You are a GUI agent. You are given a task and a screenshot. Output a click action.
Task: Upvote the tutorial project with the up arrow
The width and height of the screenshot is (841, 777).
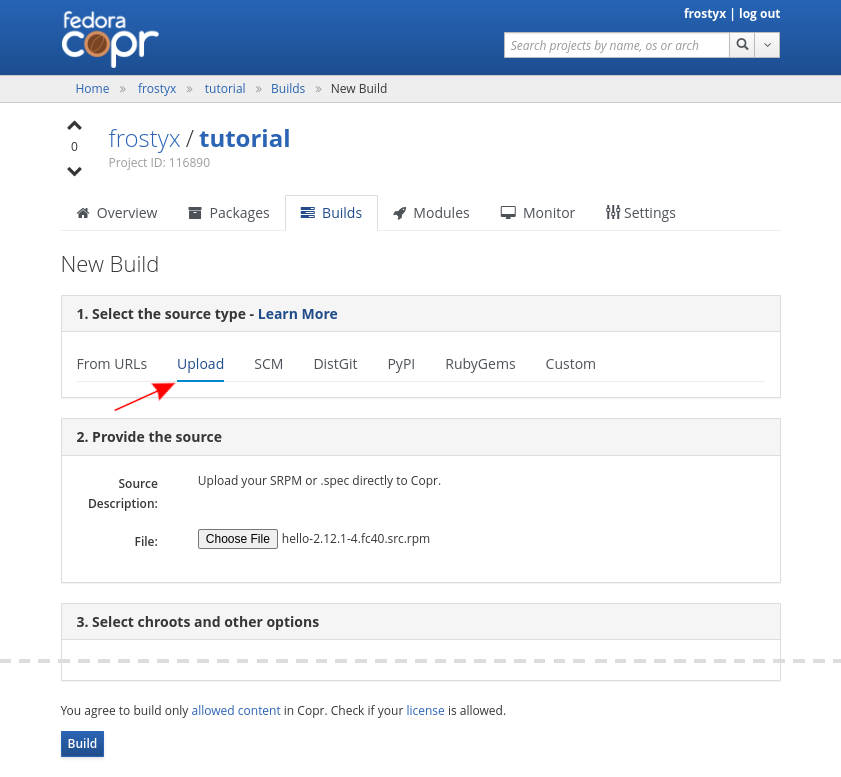[74, 124]
